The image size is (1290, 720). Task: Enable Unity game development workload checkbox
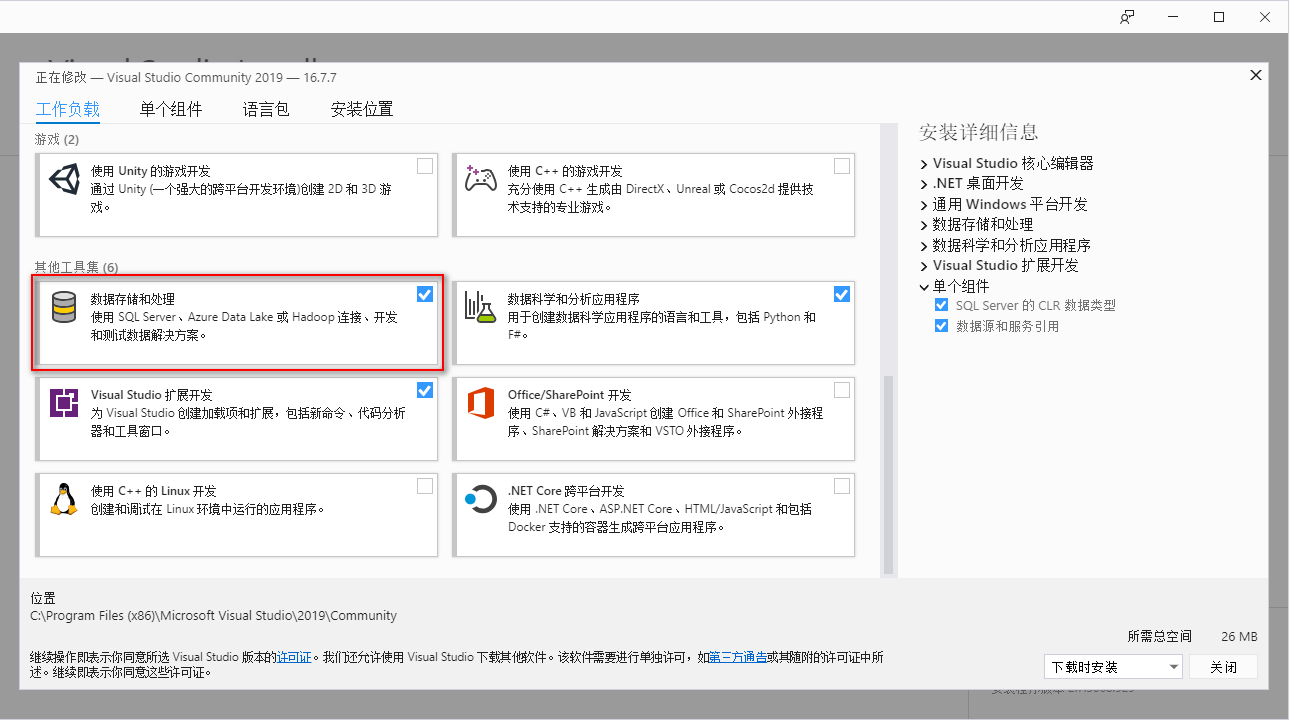pos(425,166)
